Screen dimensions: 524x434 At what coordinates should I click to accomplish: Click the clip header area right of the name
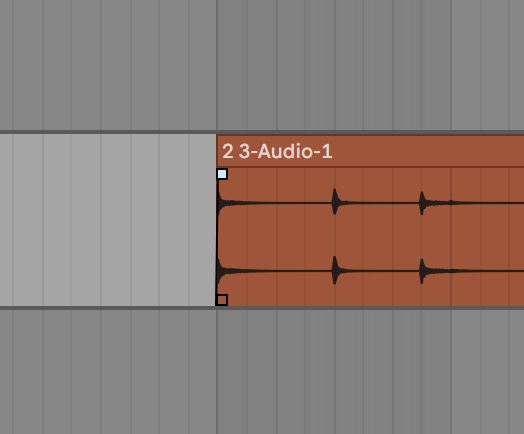[428, 151]
